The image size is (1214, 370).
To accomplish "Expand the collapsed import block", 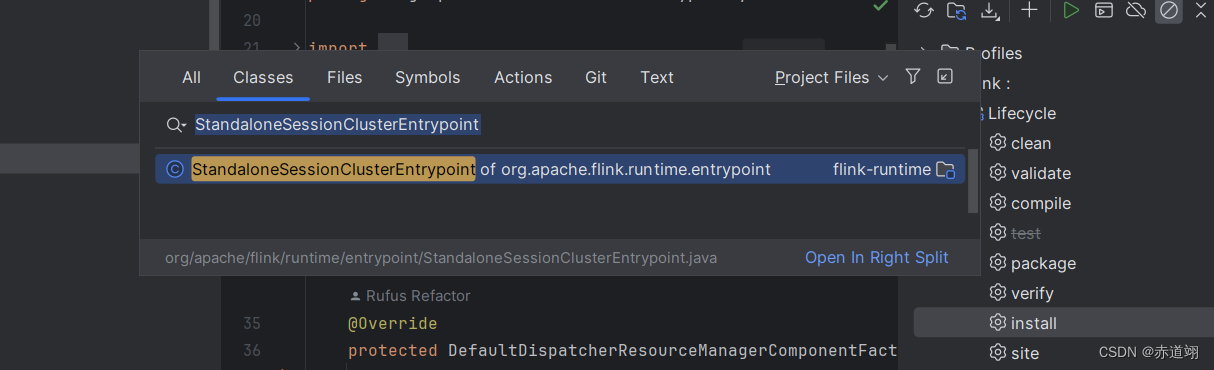I will (x=296, y=47).
